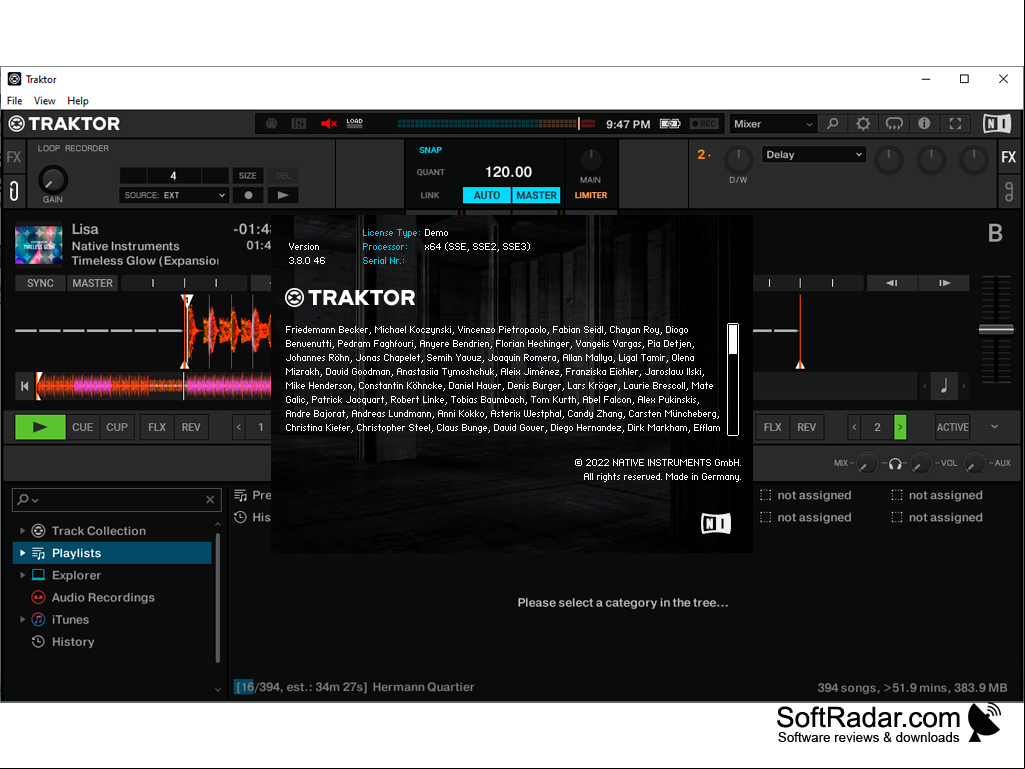
Task: Click the Loop Recorder record button
Action: (248, 195)
